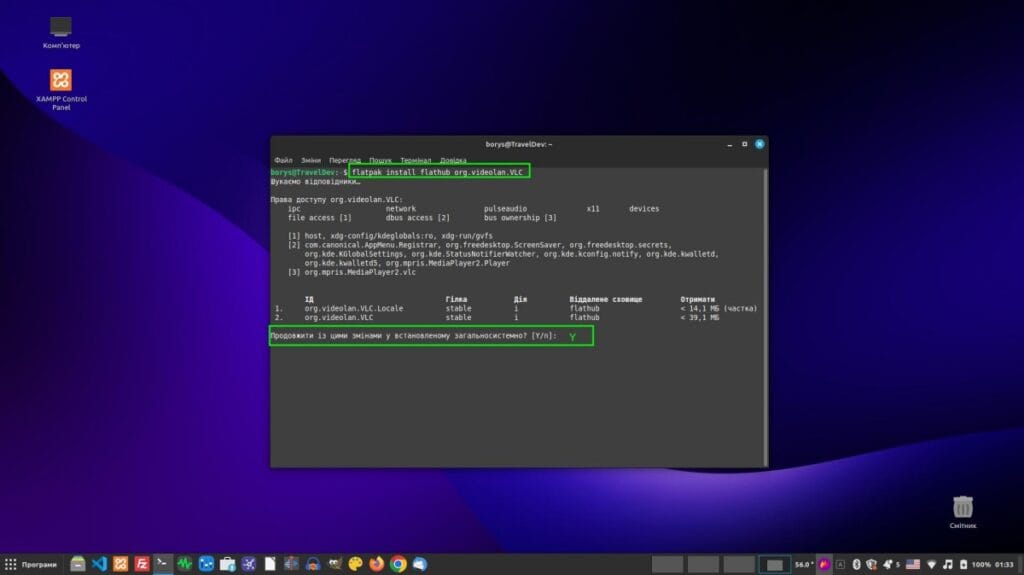The height and width of the screenshot is (575, 1024).
Task: Open XAMPP Control Panel desktop shortcut
Action: [x=61, y=90]
